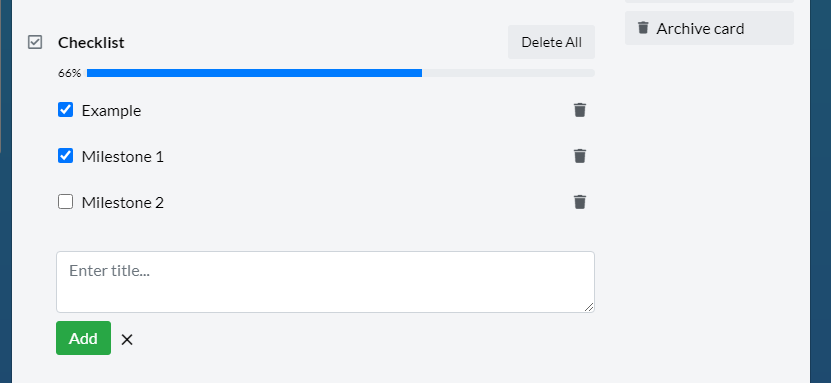Viewport: 831px width, 383px height.
Task: Click the text area resize handle
Action: coord(589,307)
